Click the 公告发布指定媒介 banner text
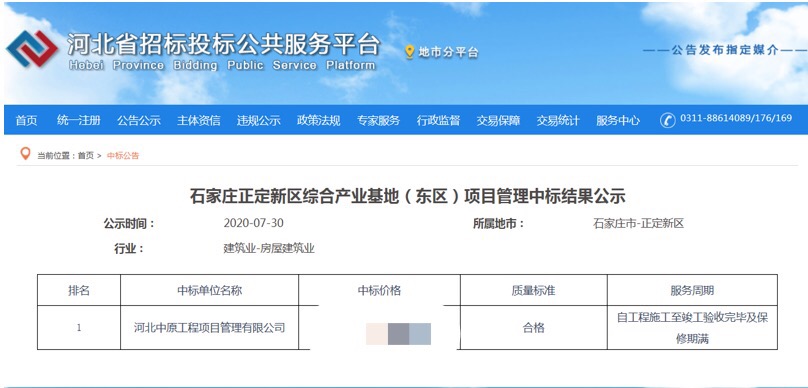 click(x=725, y=50)
